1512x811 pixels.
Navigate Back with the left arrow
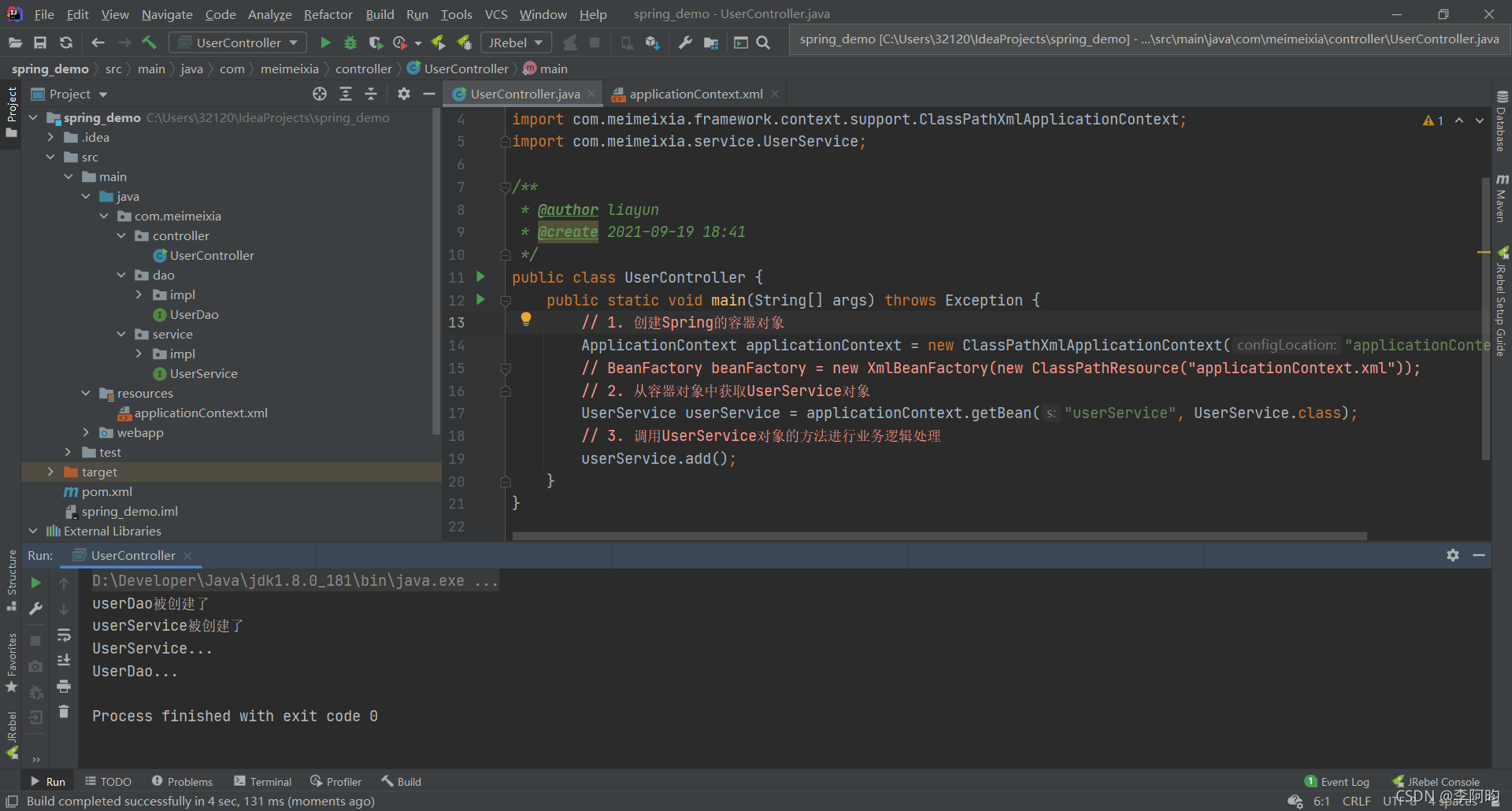click(x=98, y=43)
